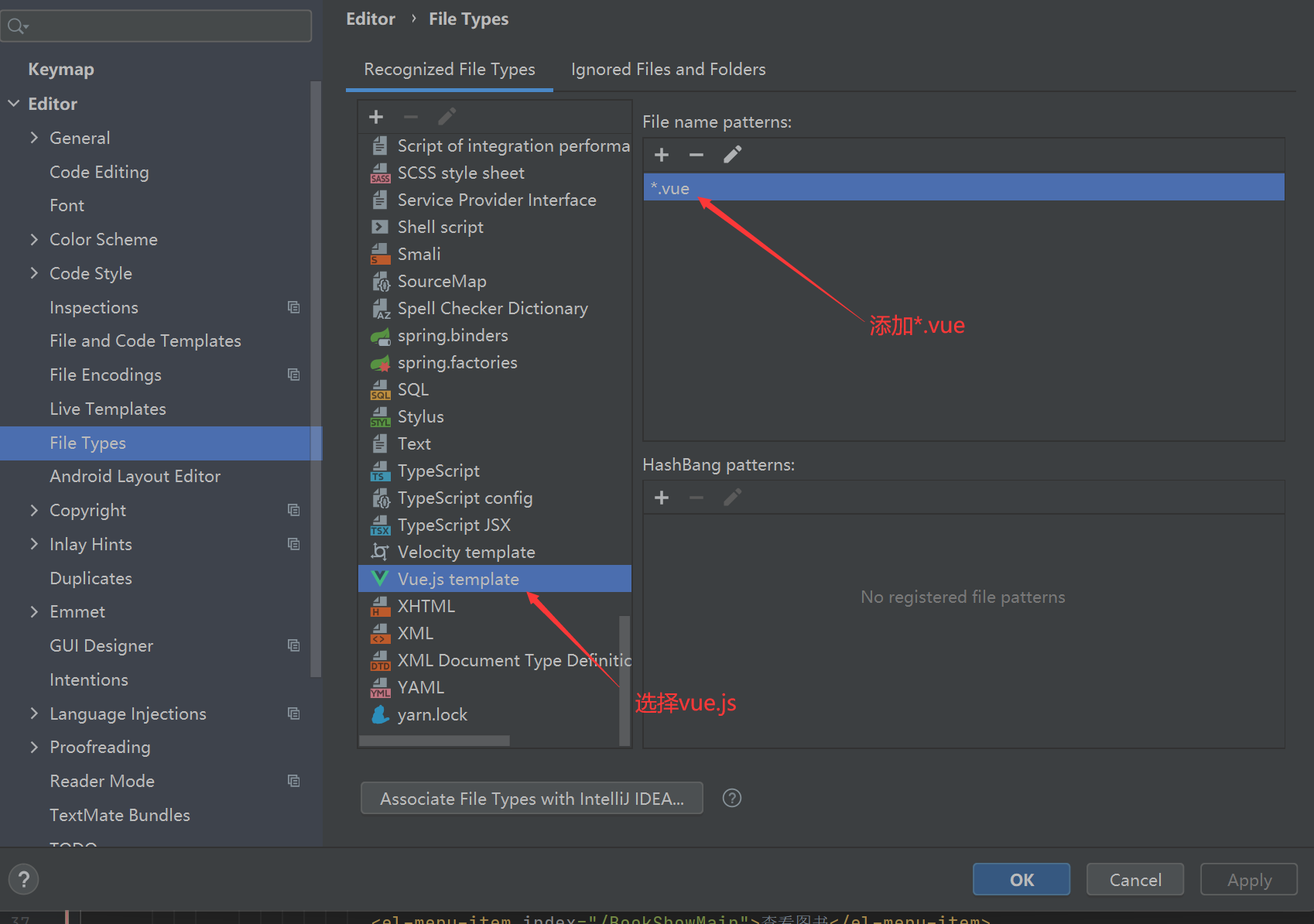This screenshot has width=1314, height=924.
Task: Expand the Copyright node
Action: [x=34, y=510]
